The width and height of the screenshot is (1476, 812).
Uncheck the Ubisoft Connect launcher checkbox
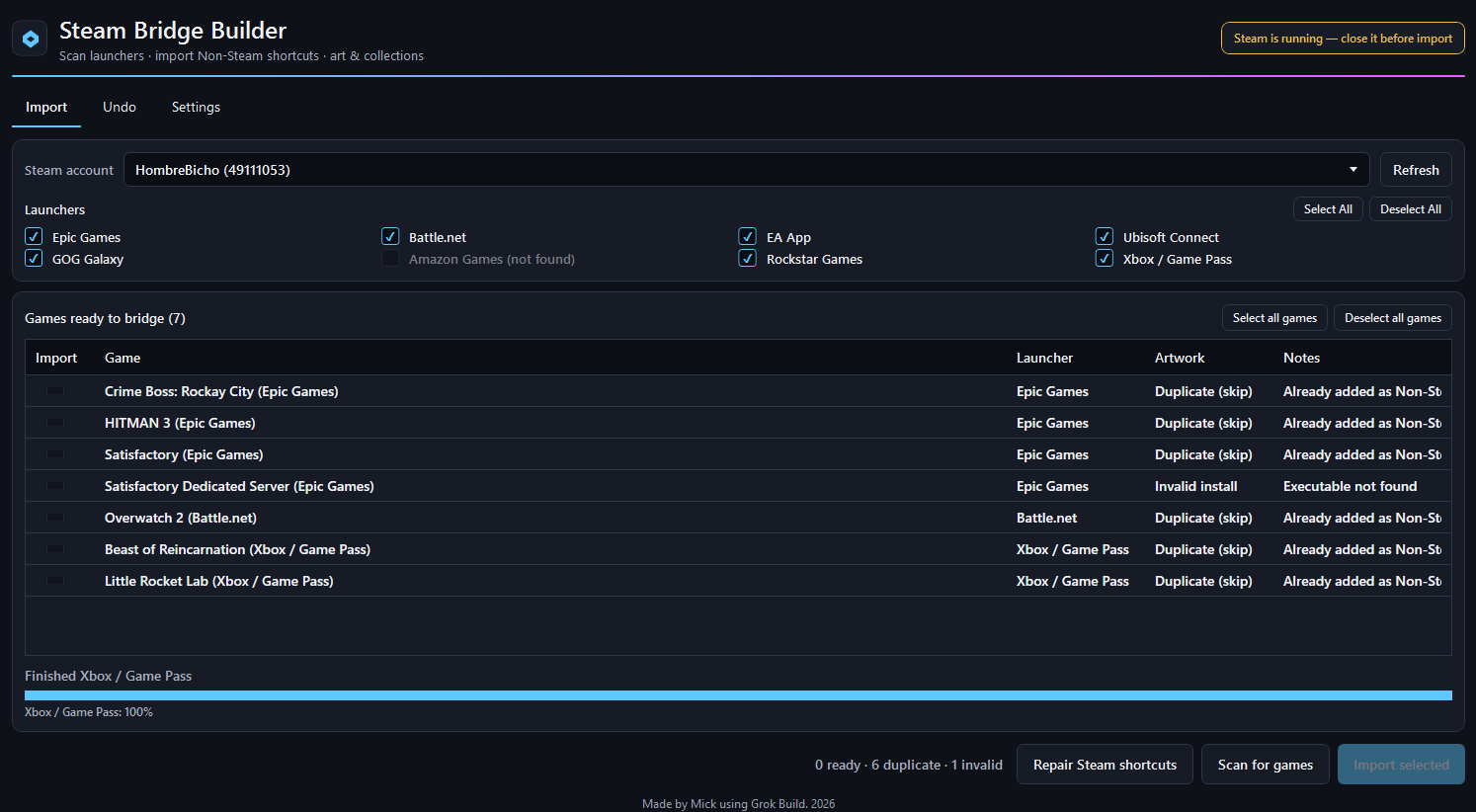1105,236
